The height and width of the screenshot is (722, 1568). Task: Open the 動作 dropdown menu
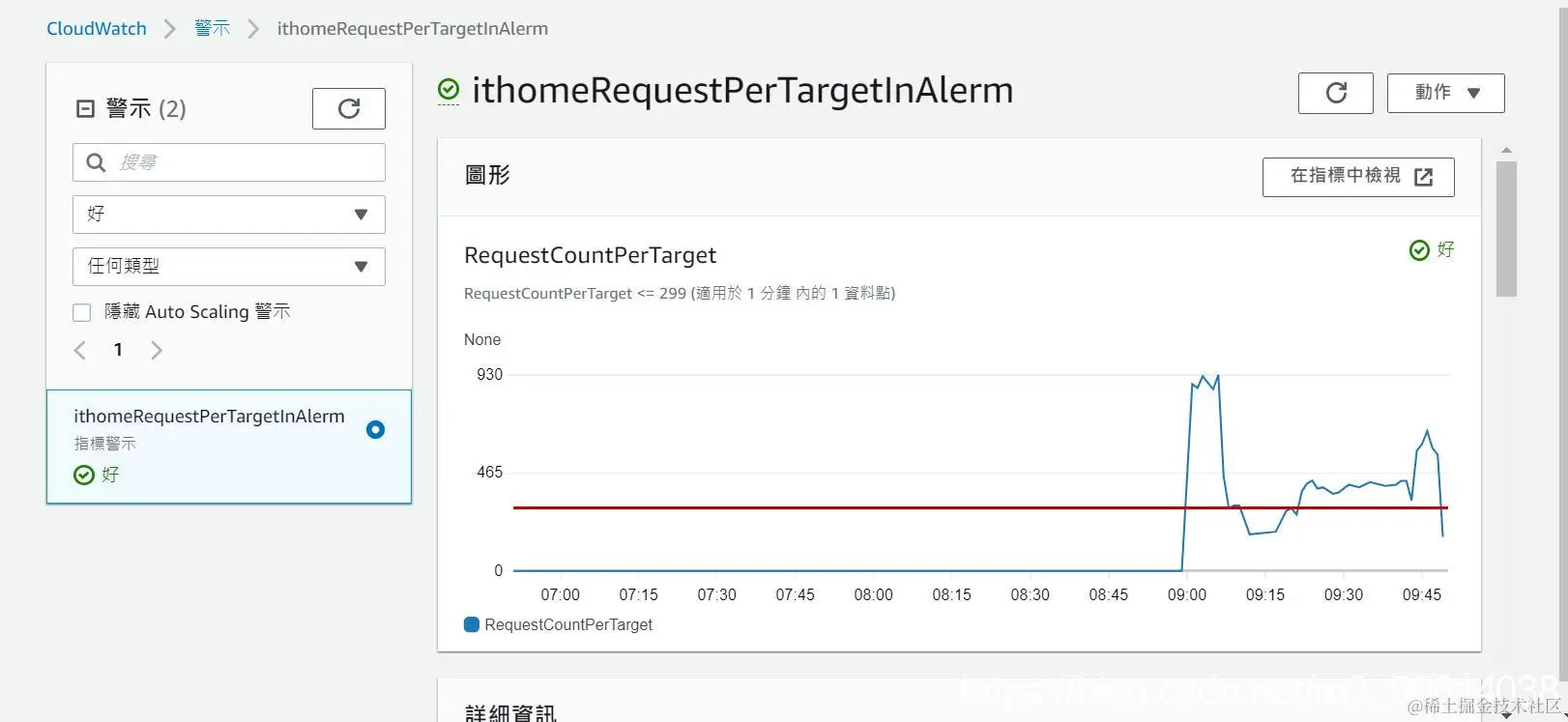[1445, 93]
